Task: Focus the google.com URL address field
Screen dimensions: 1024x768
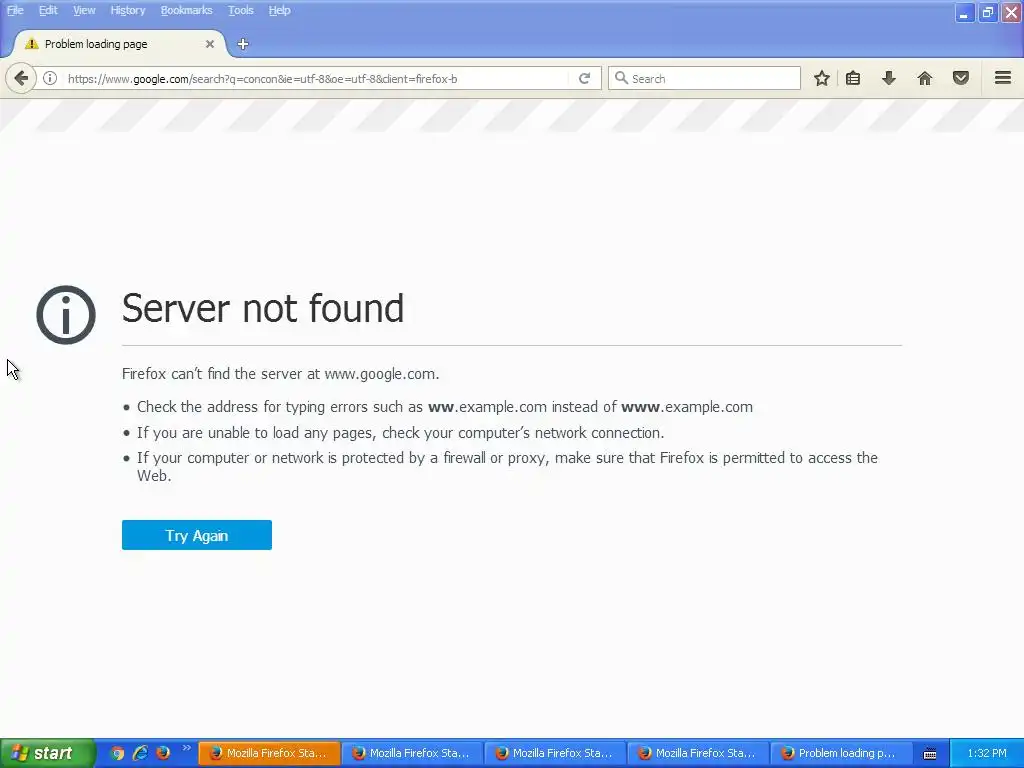Action: pyautogui.click(x=317, y=78)
